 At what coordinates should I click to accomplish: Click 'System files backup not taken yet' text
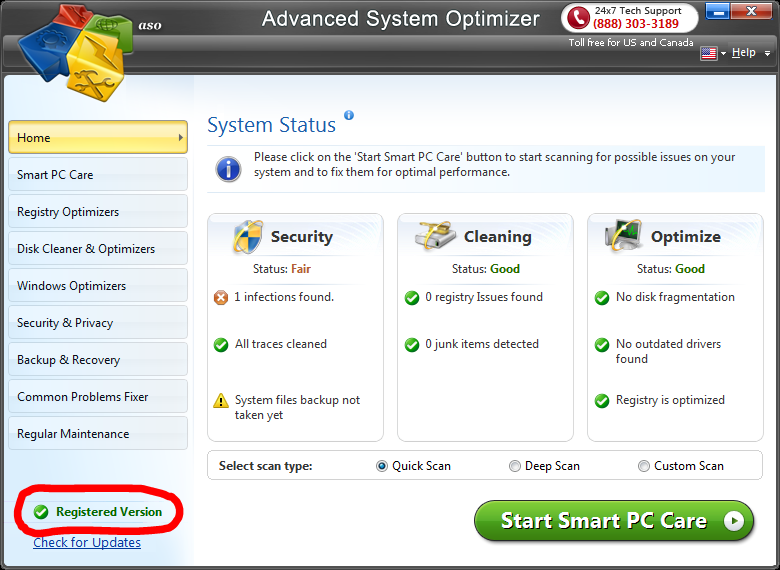point(297,407)
